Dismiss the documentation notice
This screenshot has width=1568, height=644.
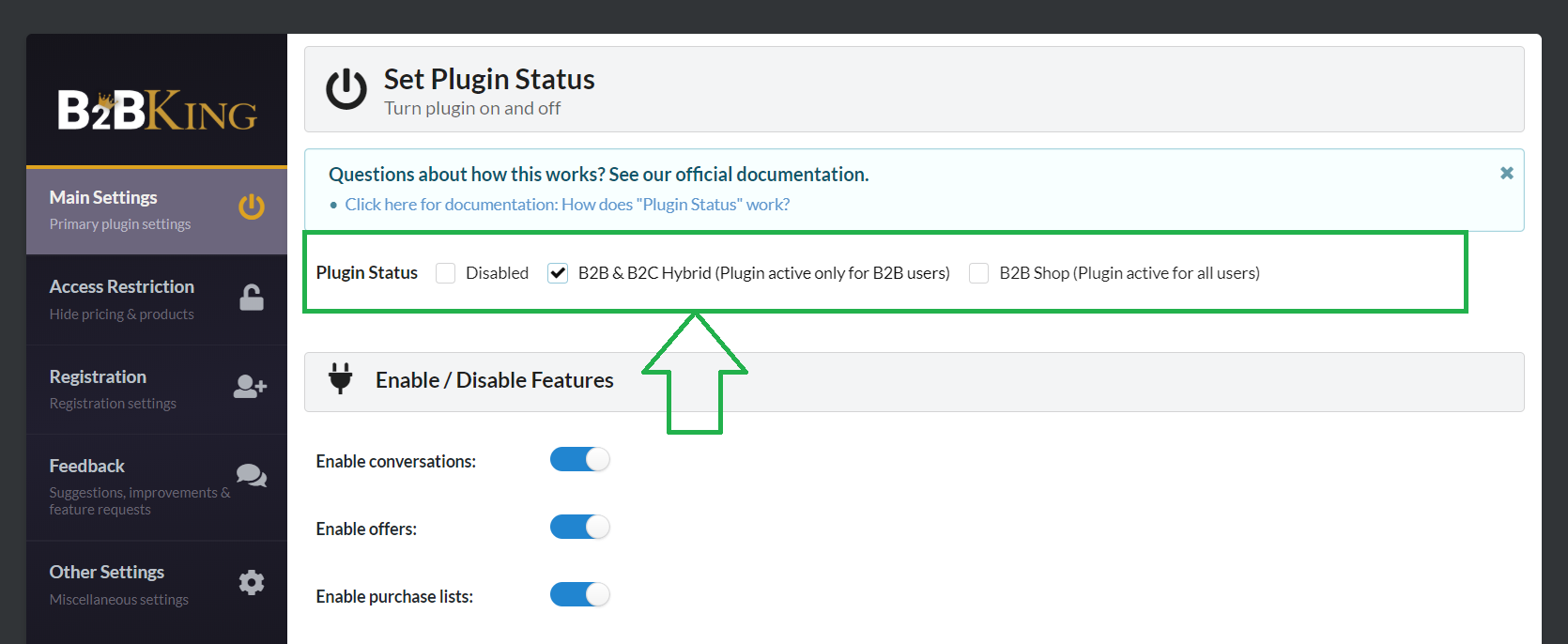point(1506,173)
